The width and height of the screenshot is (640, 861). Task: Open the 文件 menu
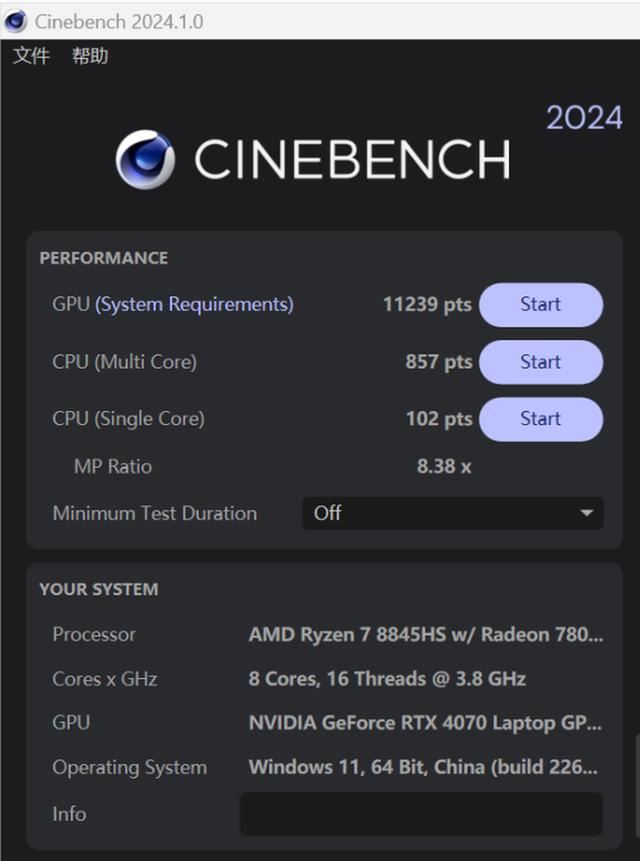(x=31, y=56)
